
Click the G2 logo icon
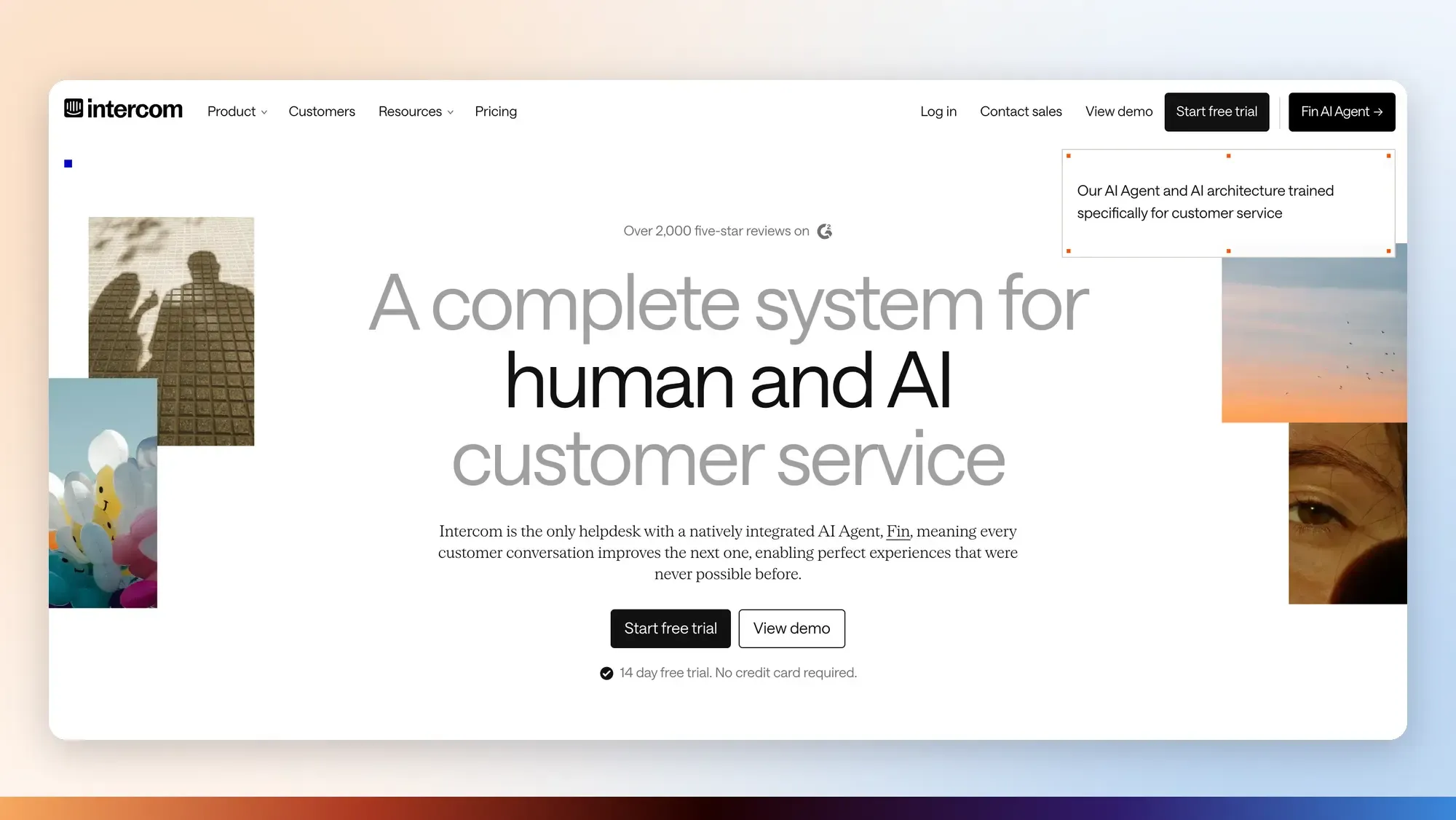[824, 231]
